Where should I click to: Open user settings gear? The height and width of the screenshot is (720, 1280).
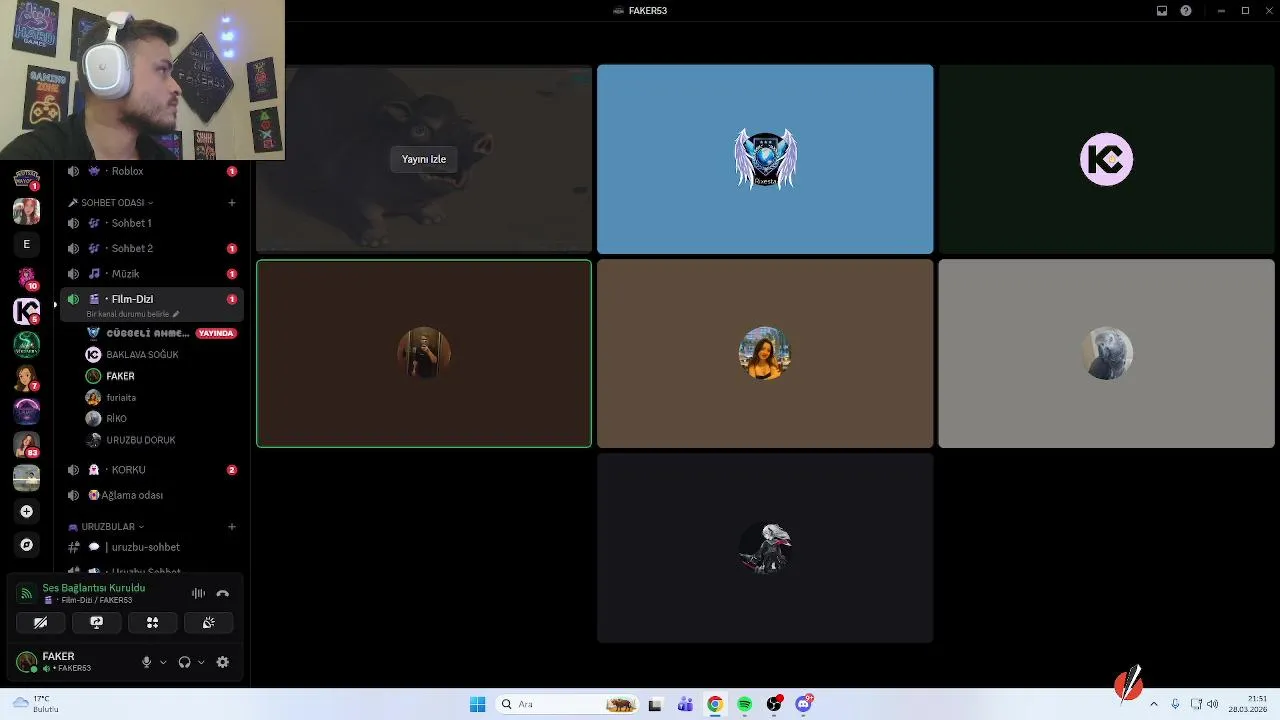click(222, 662)
